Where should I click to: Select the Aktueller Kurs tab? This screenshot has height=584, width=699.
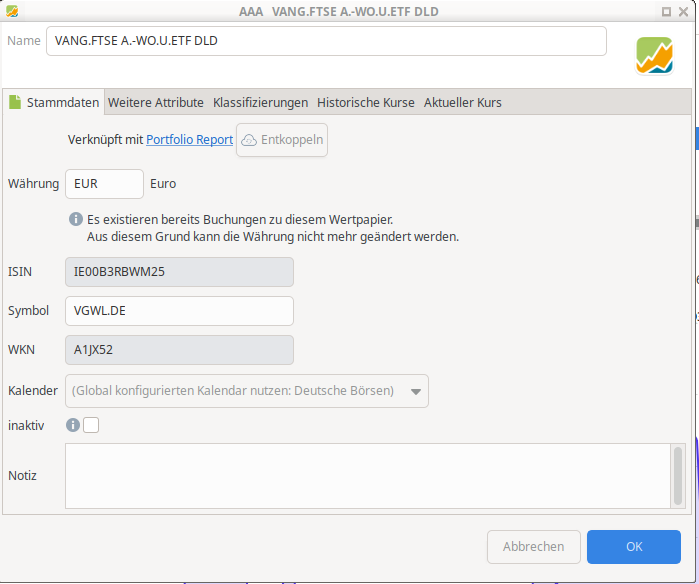pos(462,103)
